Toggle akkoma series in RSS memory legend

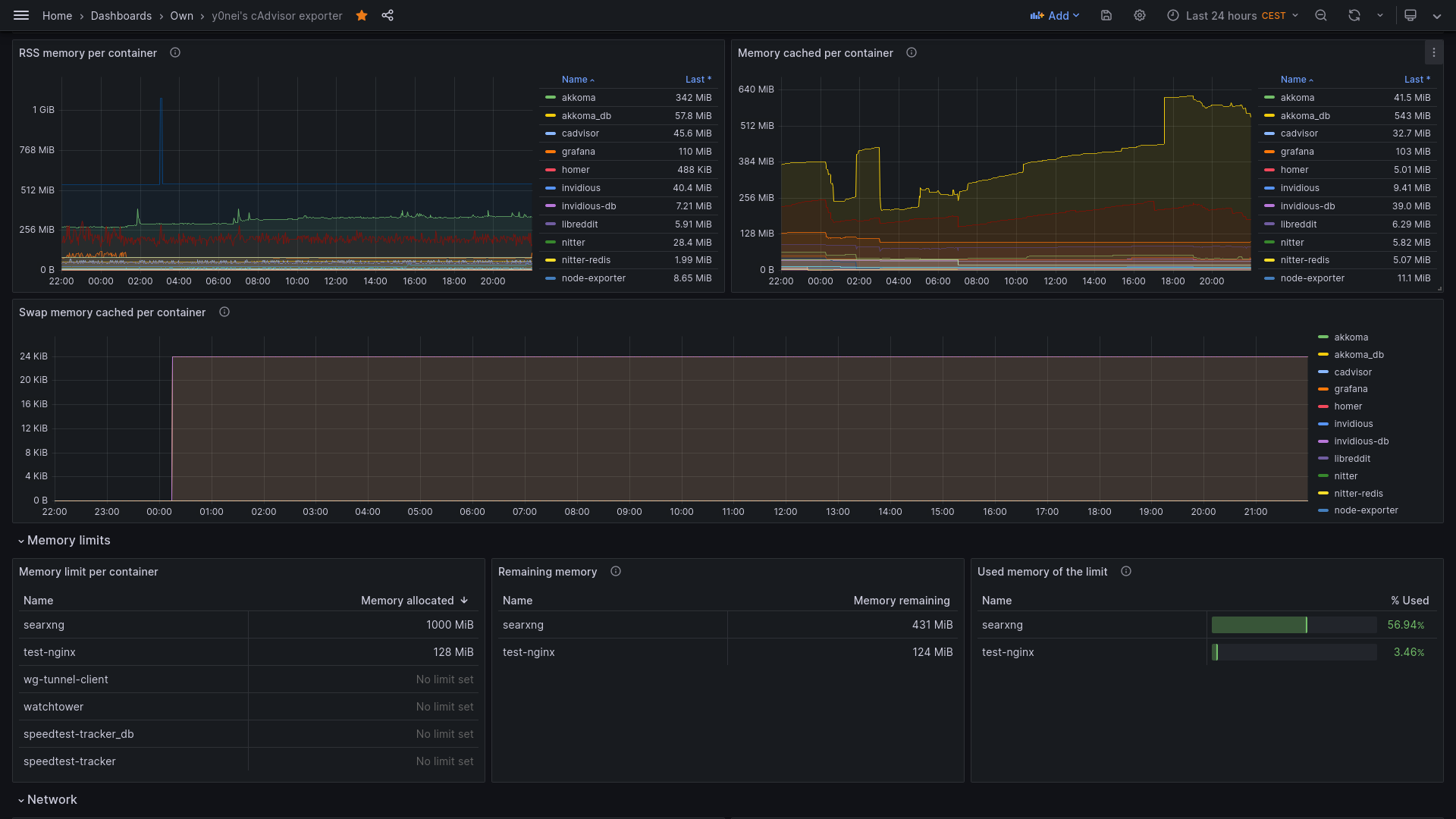[579, 97]
